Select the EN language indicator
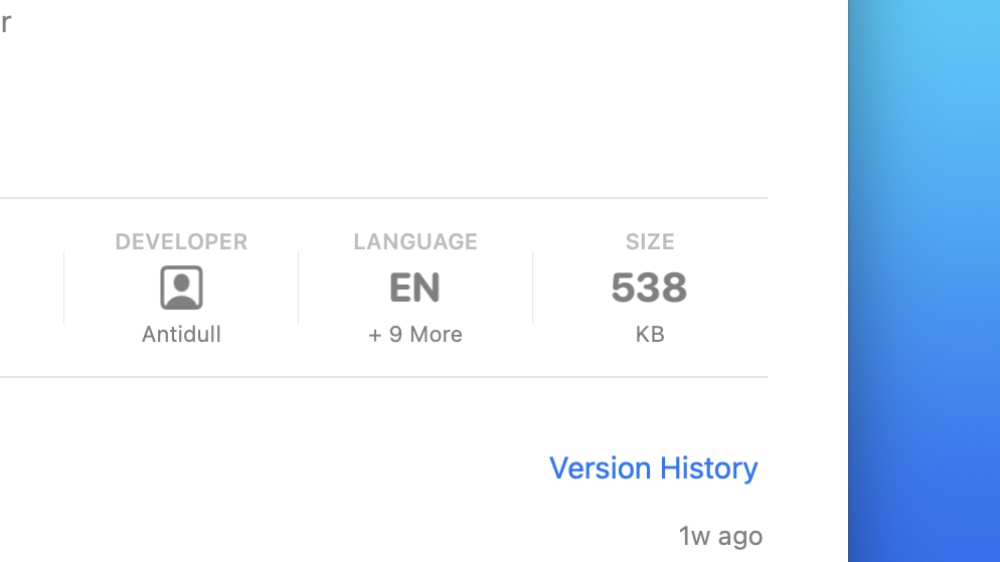Image resolution: width=1000 pixels, height=562 pixels. pyautogui.click(x=415, y=288)
